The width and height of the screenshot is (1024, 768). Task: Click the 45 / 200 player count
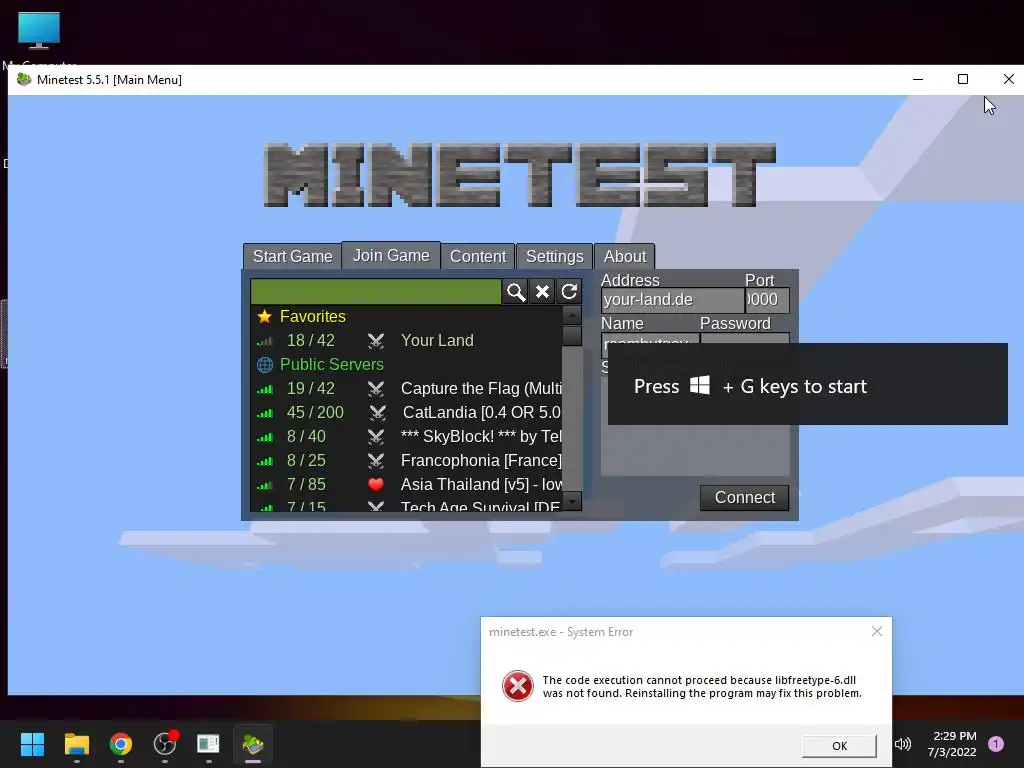point(315,413)
